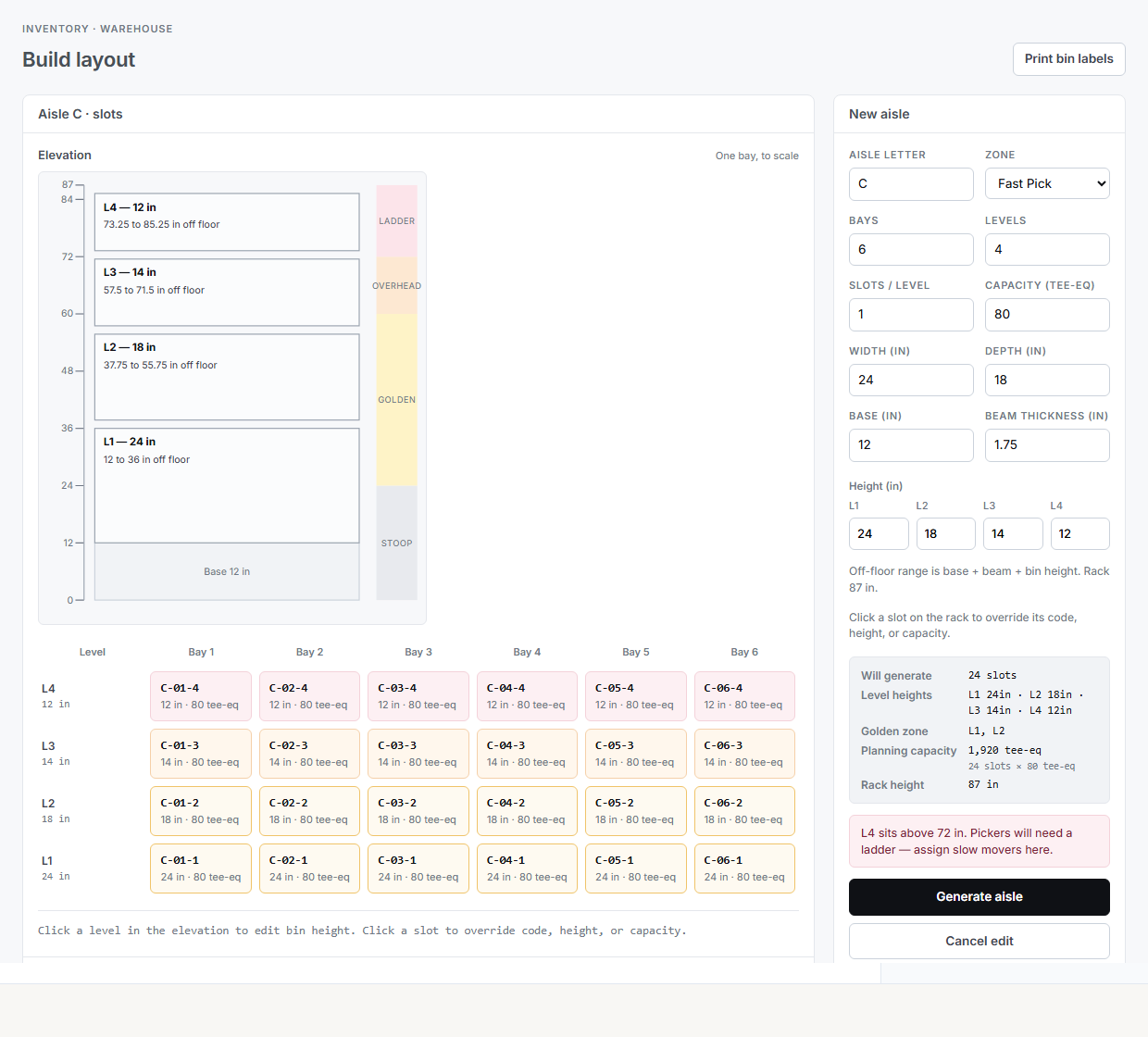The image size is (1148, 1037).
Task: Click the GOLDEN zone color band
Action: coord(397,400)
